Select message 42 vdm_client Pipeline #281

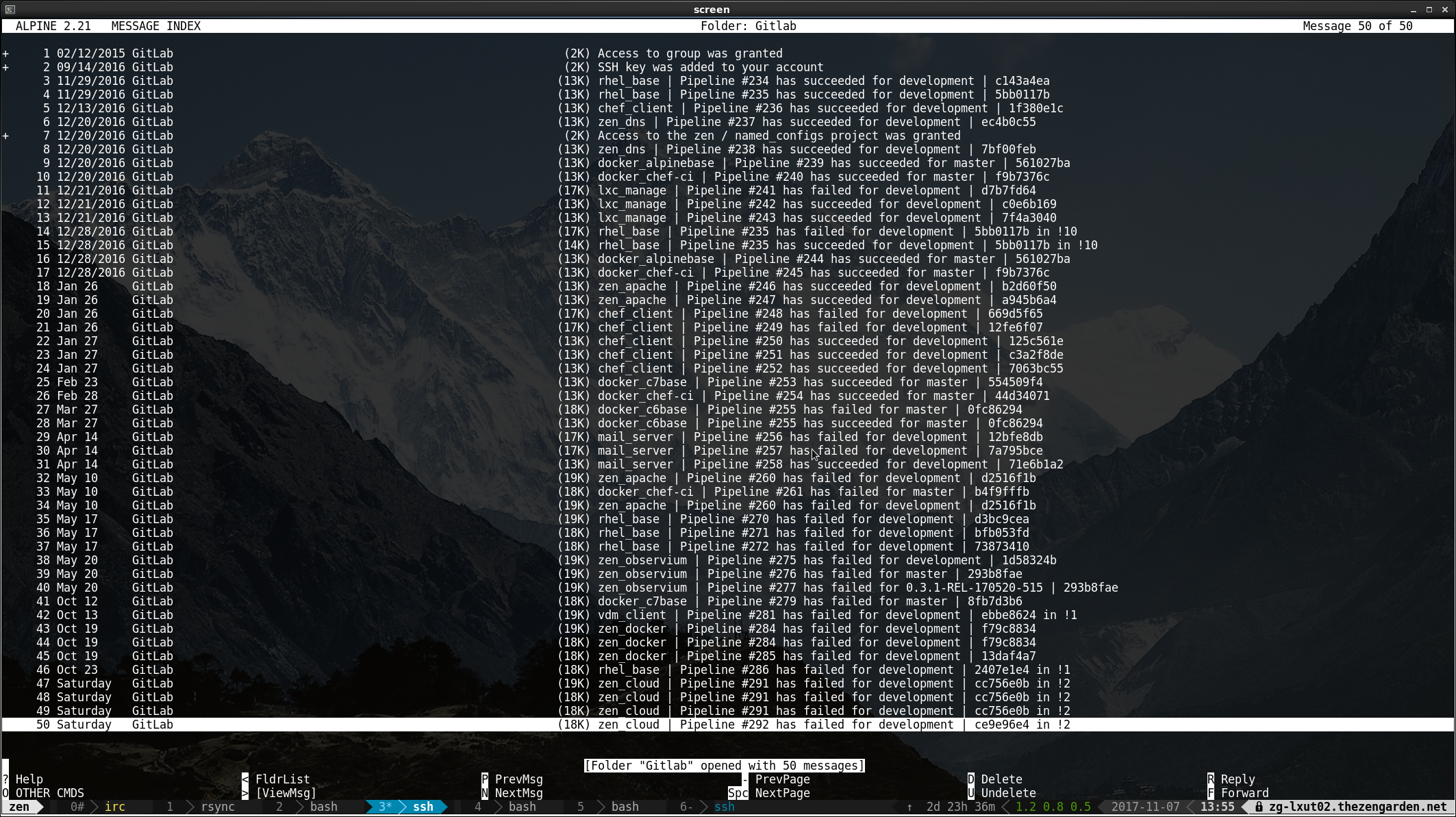tap(728, 615)
